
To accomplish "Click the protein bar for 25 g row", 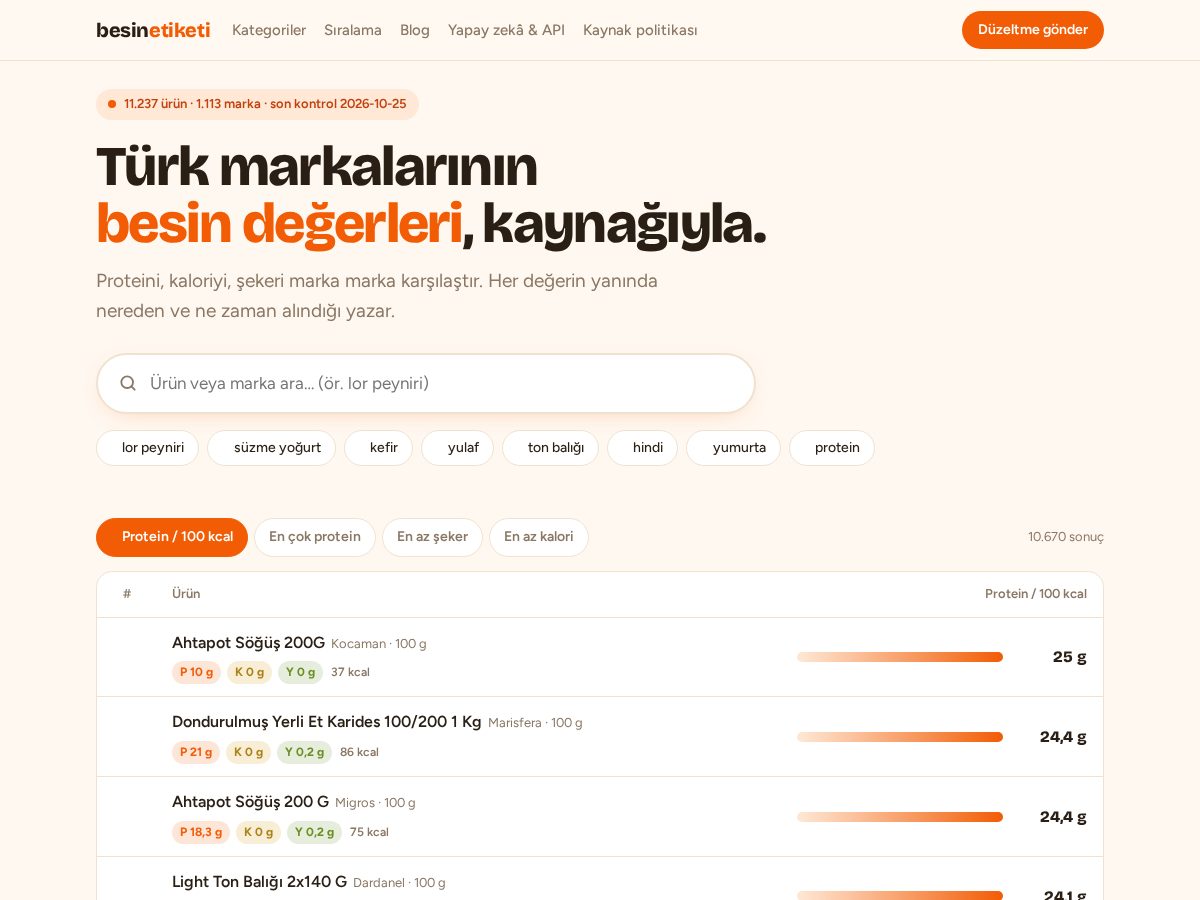I will (900, 657).
